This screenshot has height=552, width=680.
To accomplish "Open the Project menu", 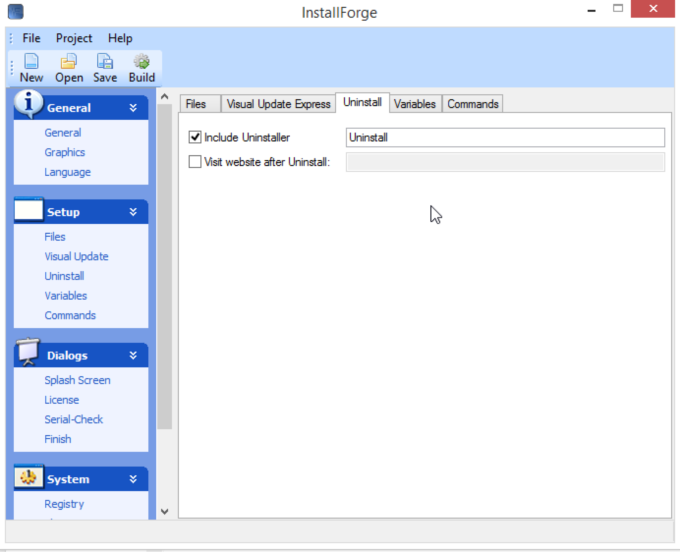I will point(74,38).
